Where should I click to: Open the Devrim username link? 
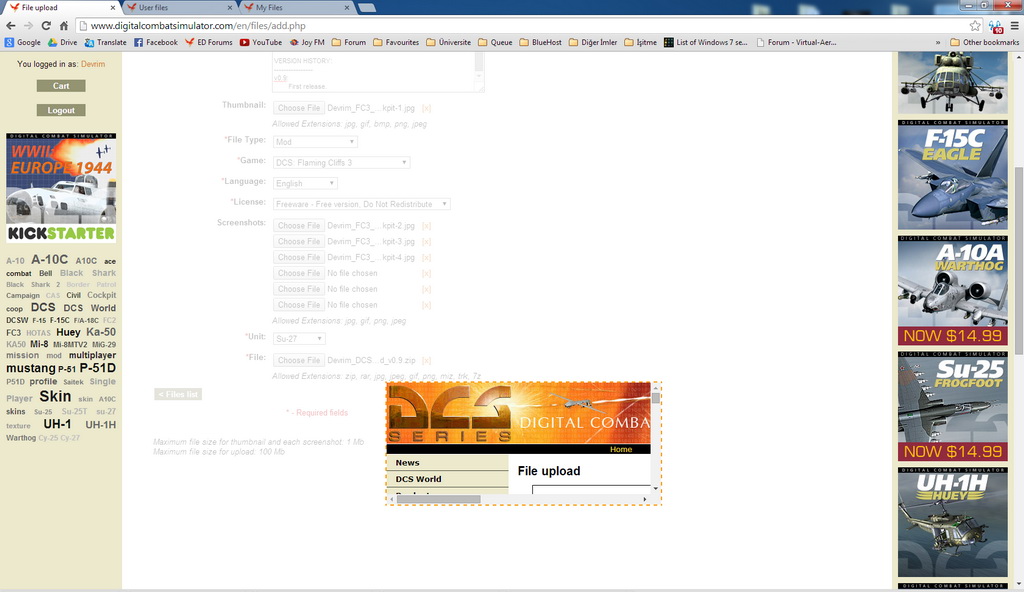click(x=93, y=64)
